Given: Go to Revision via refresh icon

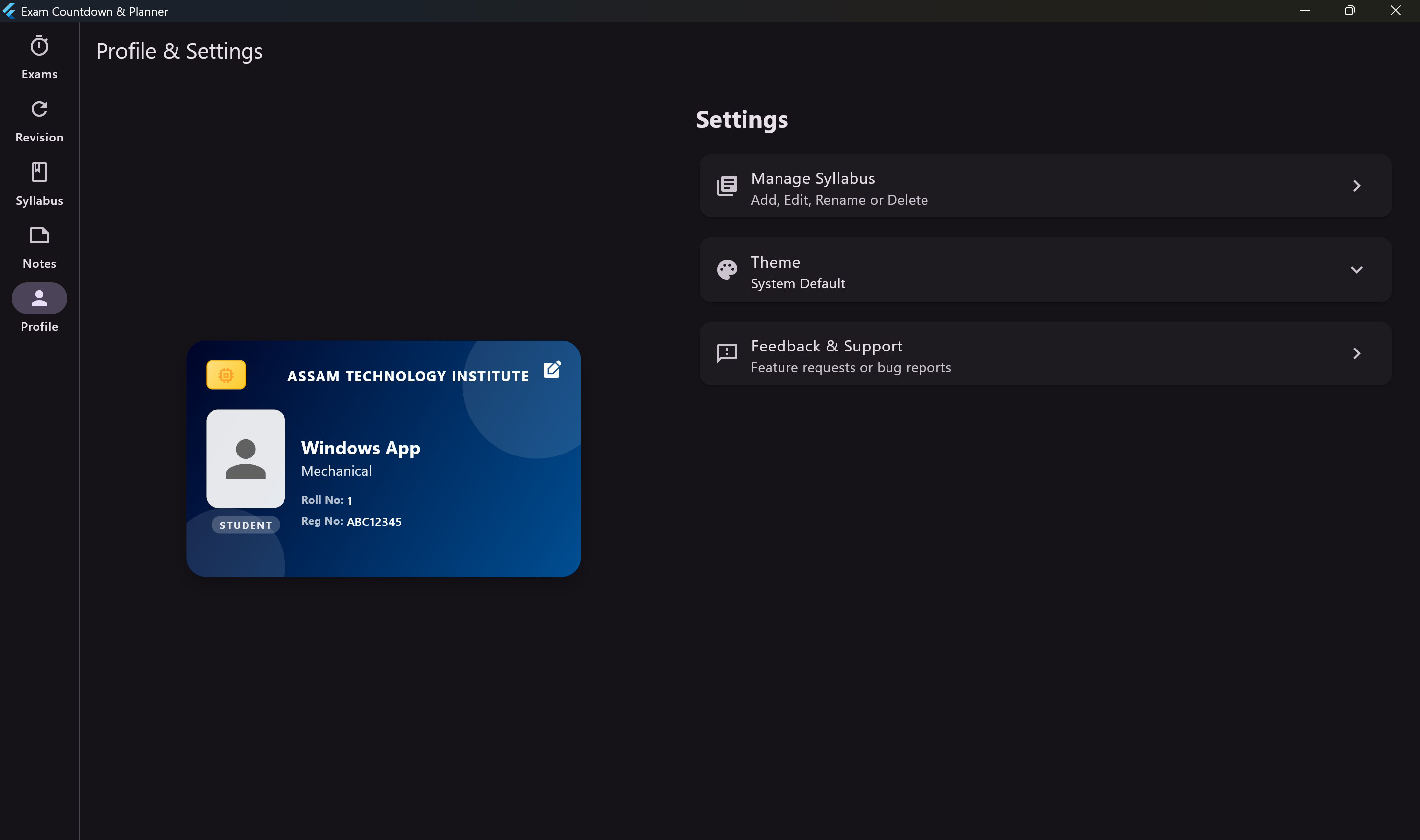Looking at the screenshot, I should (39, 109).
